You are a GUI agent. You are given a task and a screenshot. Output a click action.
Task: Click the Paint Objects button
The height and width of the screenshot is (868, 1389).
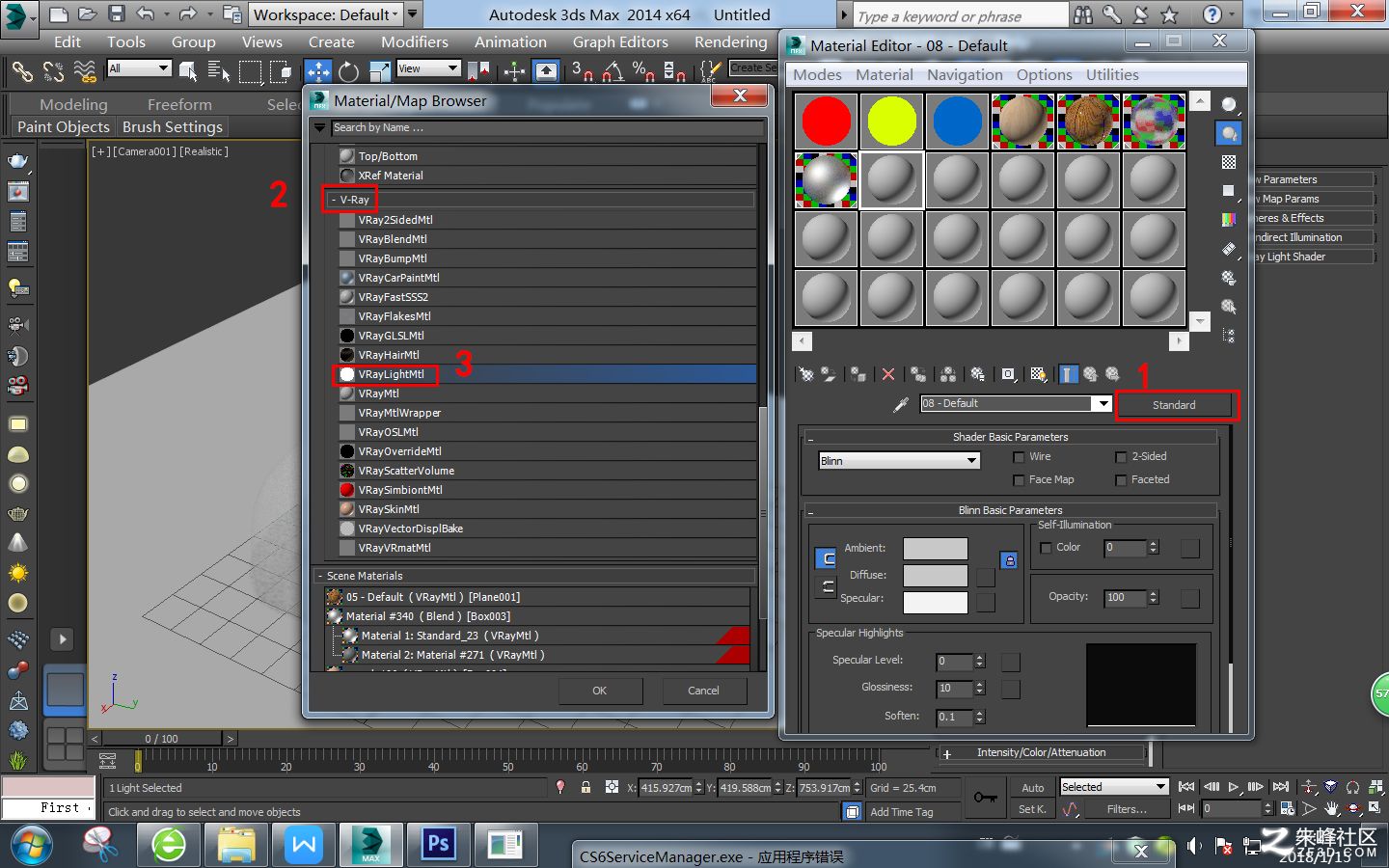click(64, 127)
